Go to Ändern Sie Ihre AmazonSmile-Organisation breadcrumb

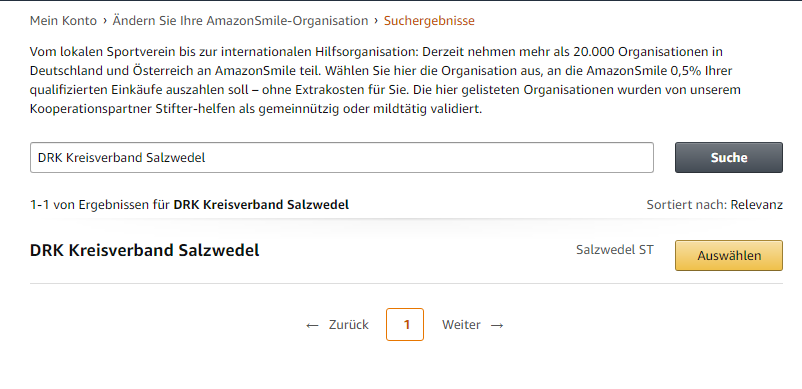(x=240, y=21)
